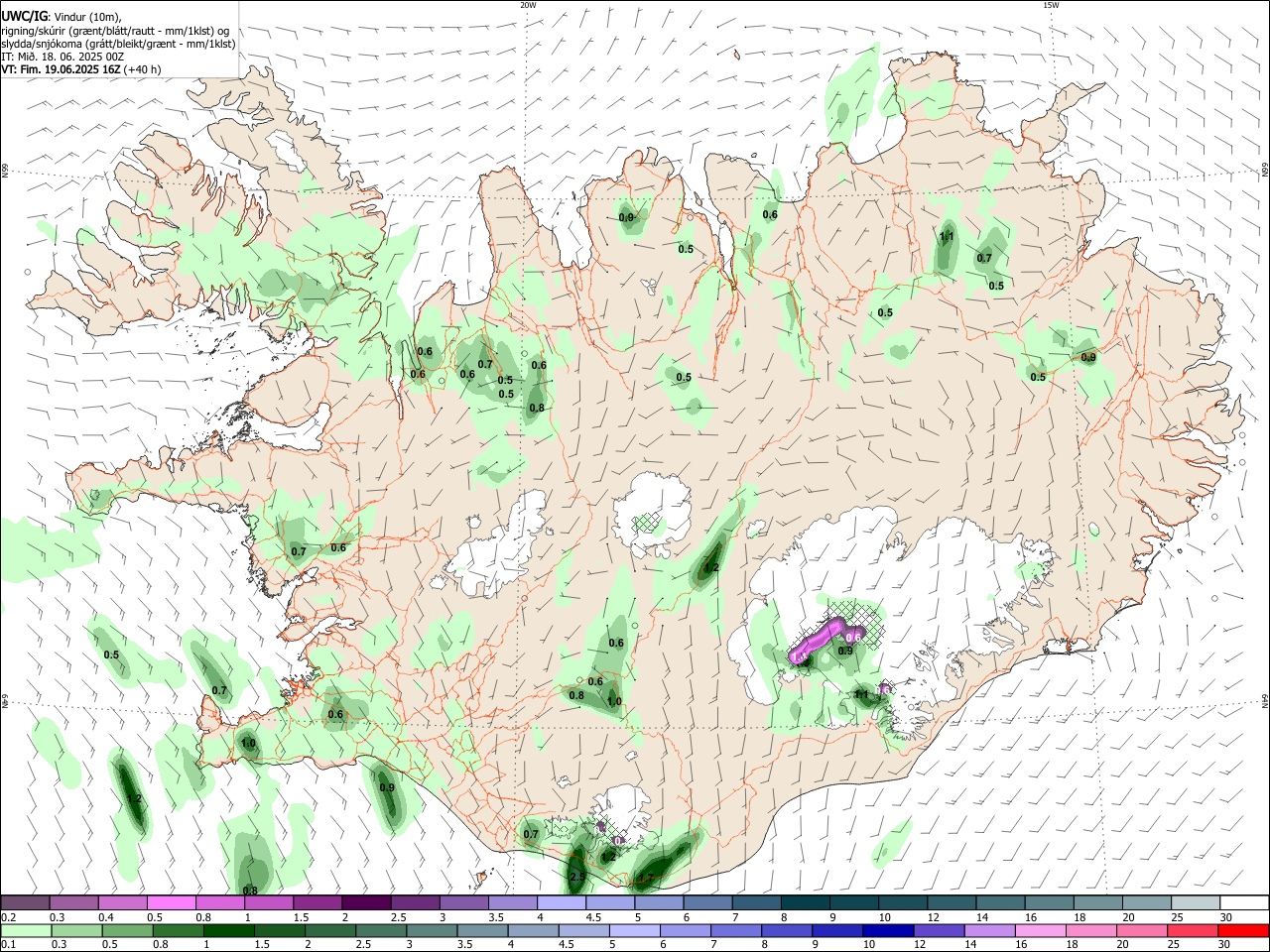Viewport: 1270px width, 952px height.
Task: Click the 'slydda/snjókoma' legend description line
Action: [x=118, y=44]
